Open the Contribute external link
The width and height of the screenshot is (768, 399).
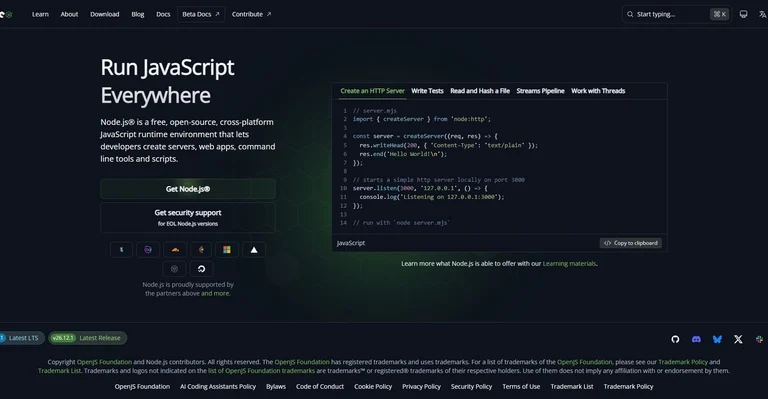(x=251, y=14)
